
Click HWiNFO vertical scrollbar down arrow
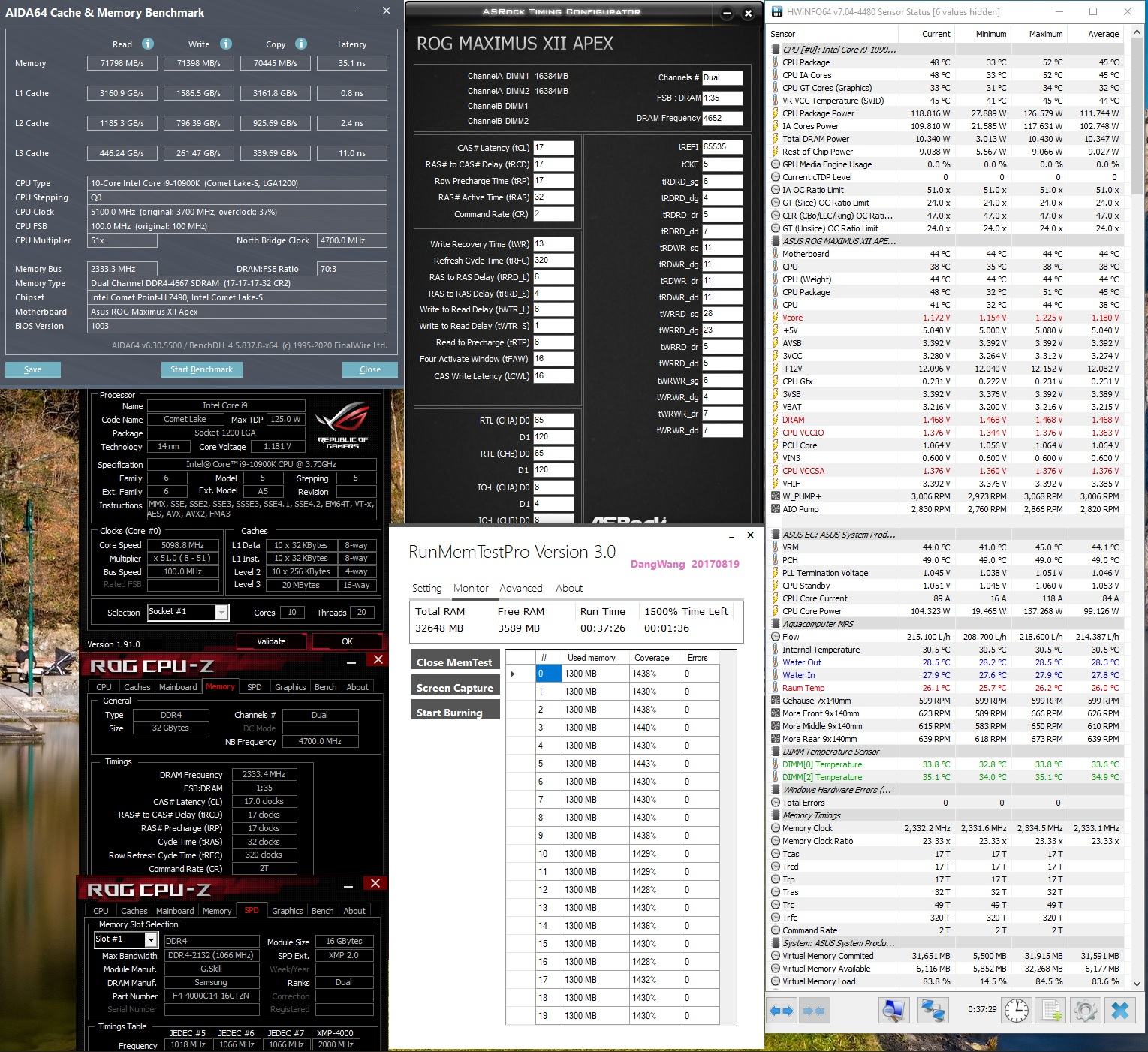[x=1138, y=983]
